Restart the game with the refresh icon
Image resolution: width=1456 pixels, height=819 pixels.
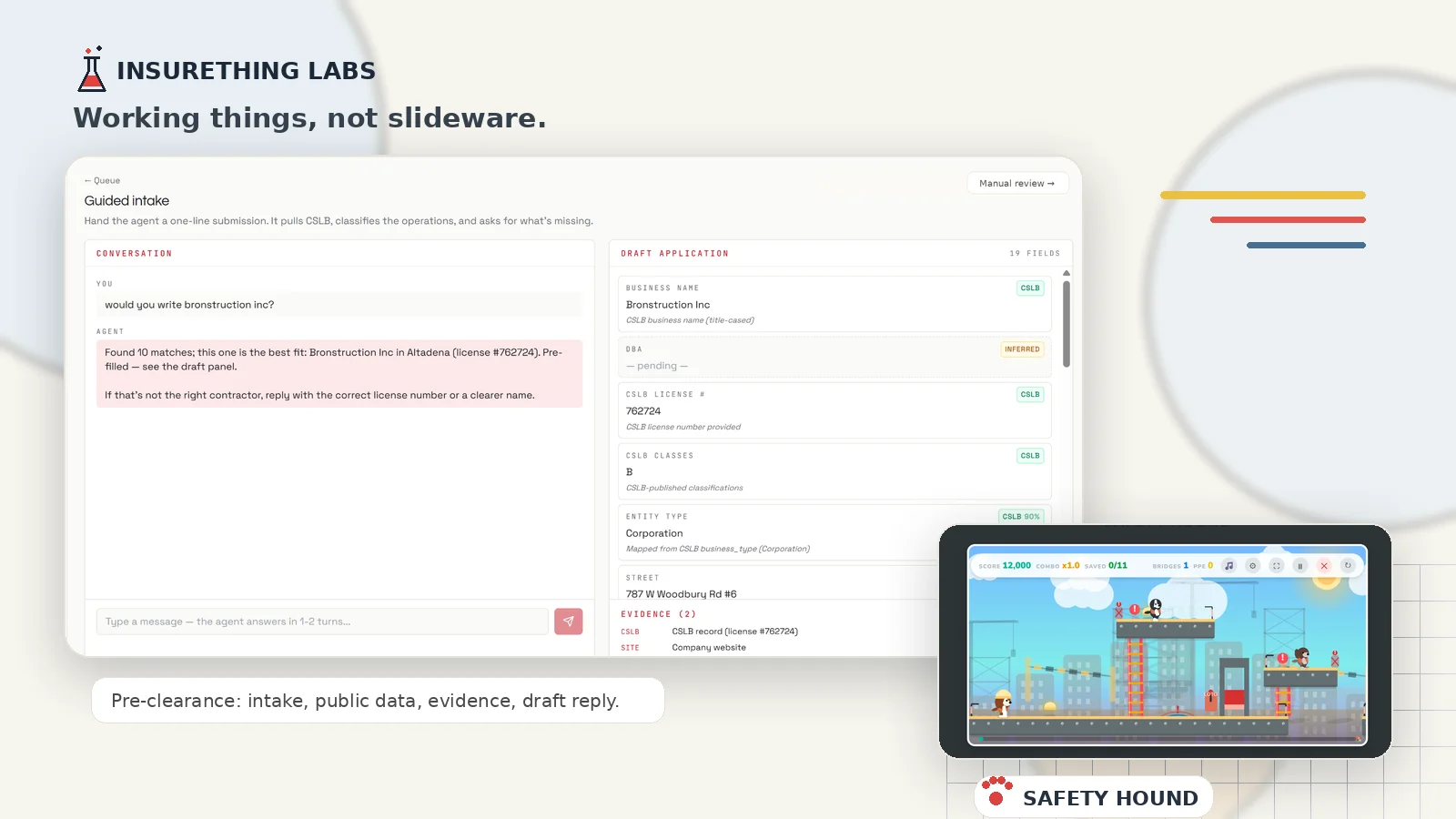pos(1348,565)
